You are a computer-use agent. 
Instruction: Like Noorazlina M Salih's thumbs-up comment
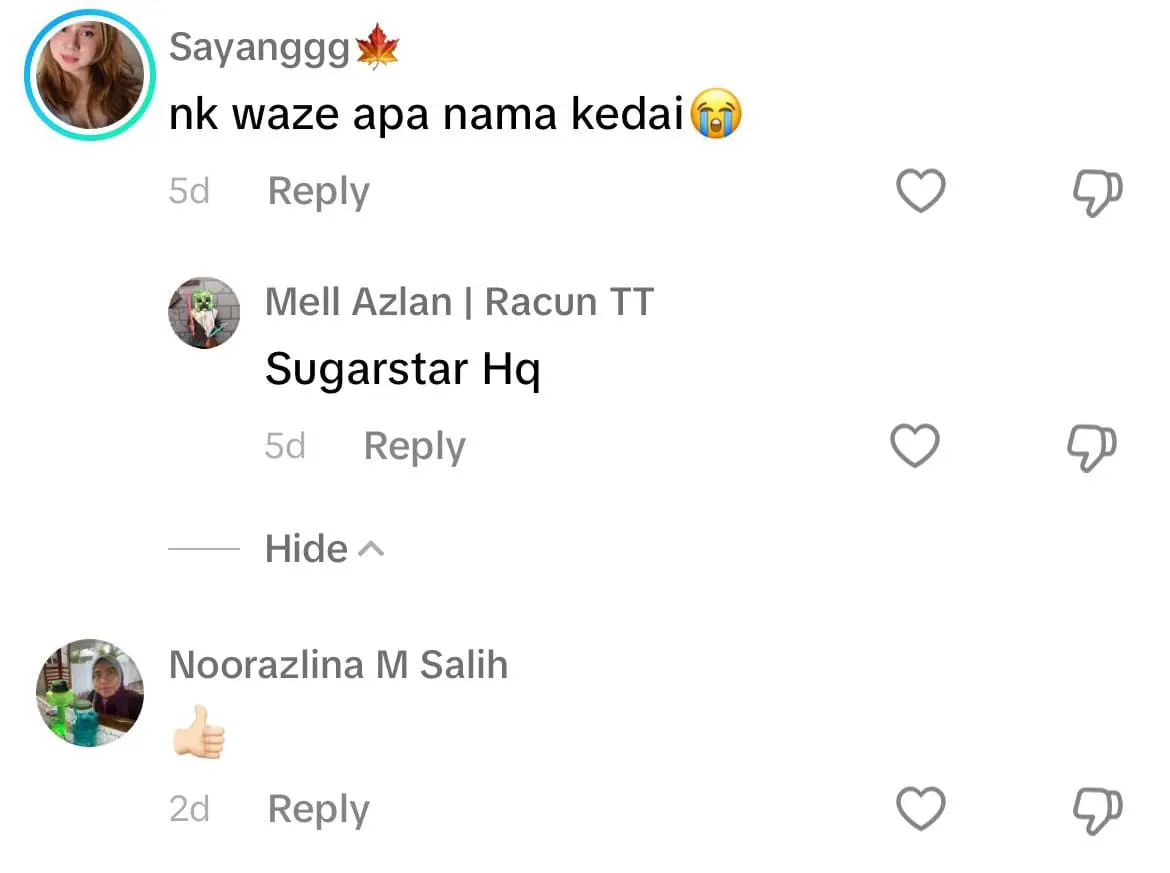coord(920,808)
